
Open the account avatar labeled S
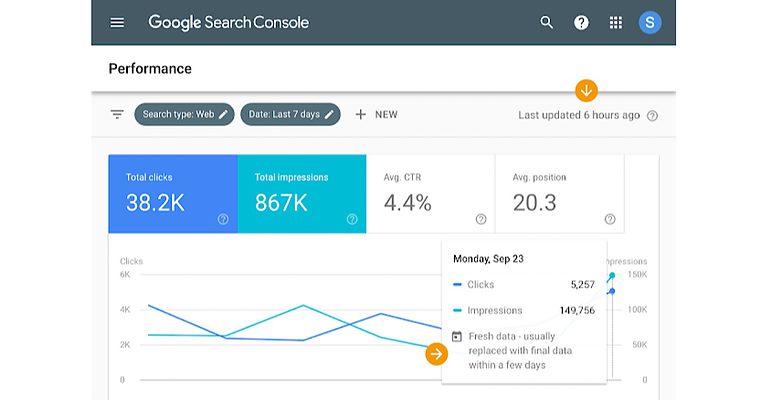pyautogui.click(x=650, y=22)
